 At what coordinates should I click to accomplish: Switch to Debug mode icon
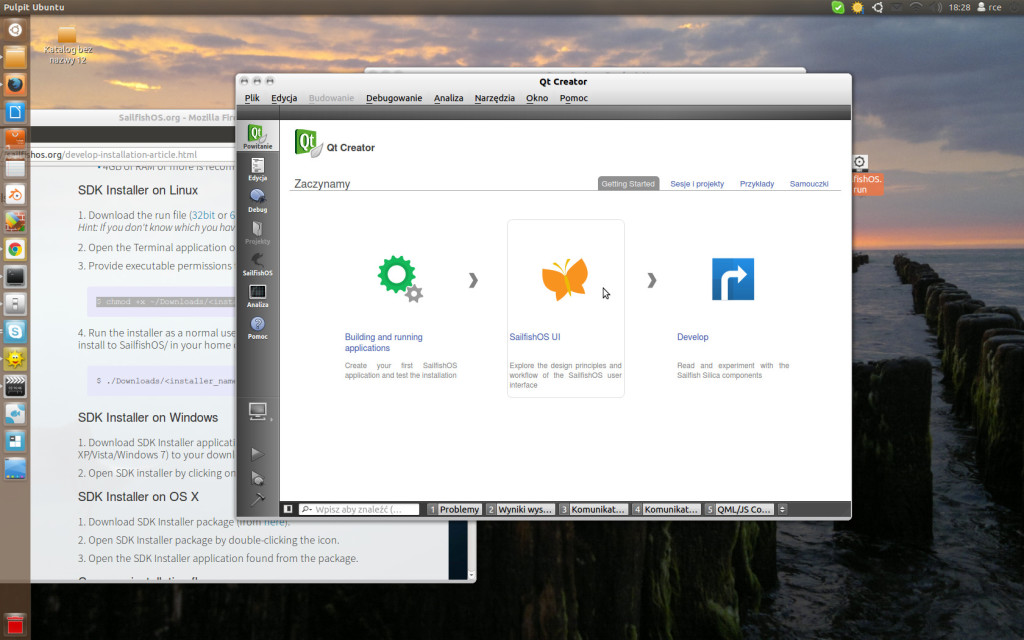[257, 200]
